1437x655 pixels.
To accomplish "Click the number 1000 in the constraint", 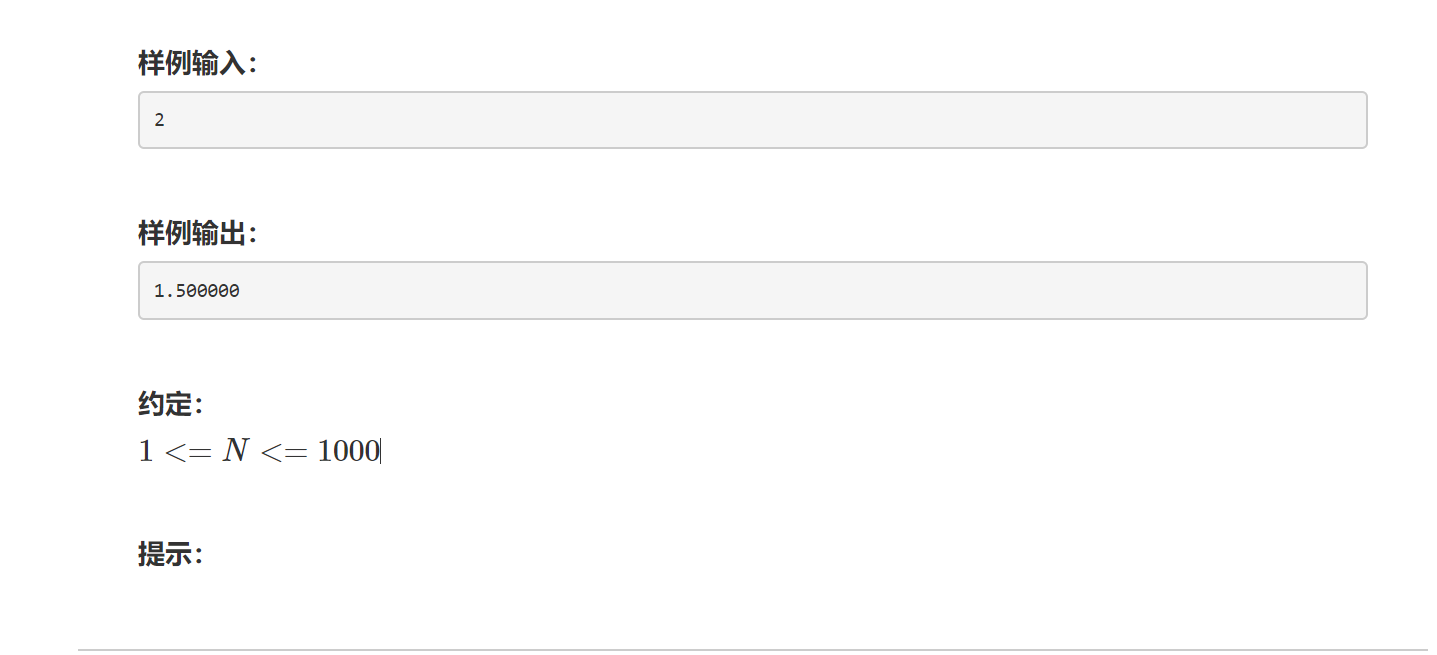I will click(348, 451).
